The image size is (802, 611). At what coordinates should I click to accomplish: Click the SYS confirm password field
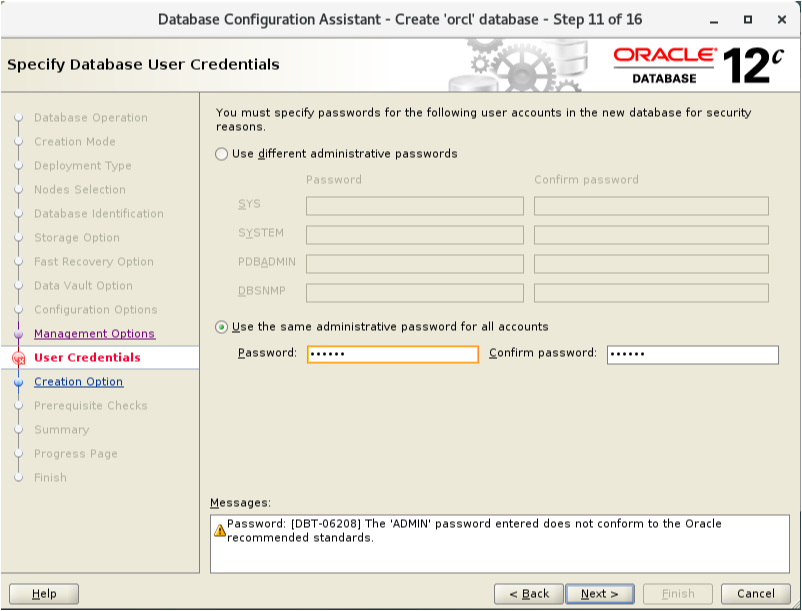pos(651,206)
